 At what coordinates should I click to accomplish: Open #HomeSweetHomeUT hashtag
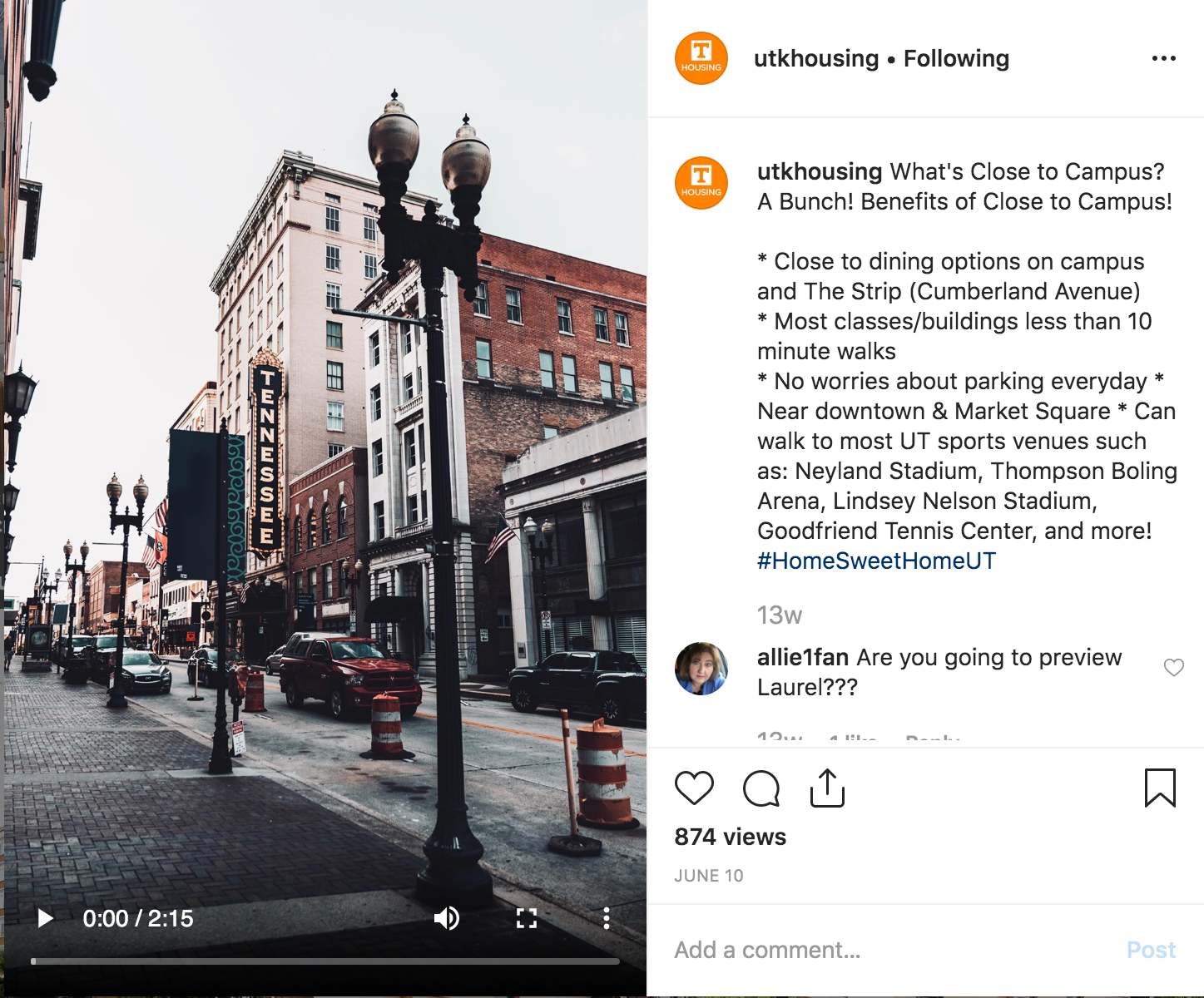[876, 561]
